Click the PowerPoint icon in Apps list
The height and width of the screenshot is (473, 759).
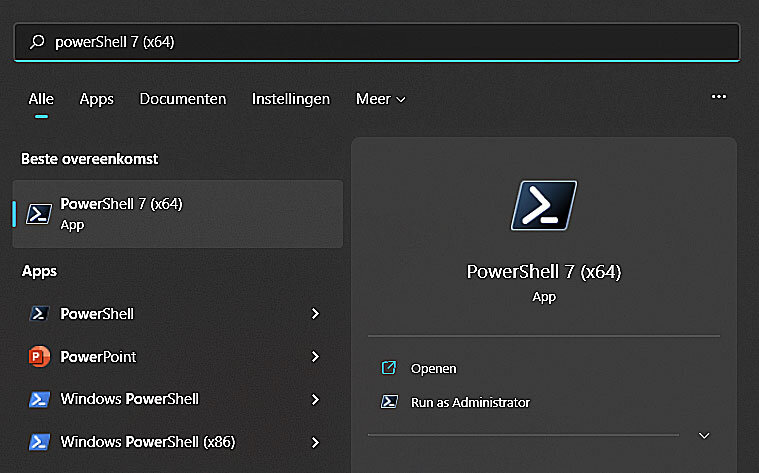[39, 356]
